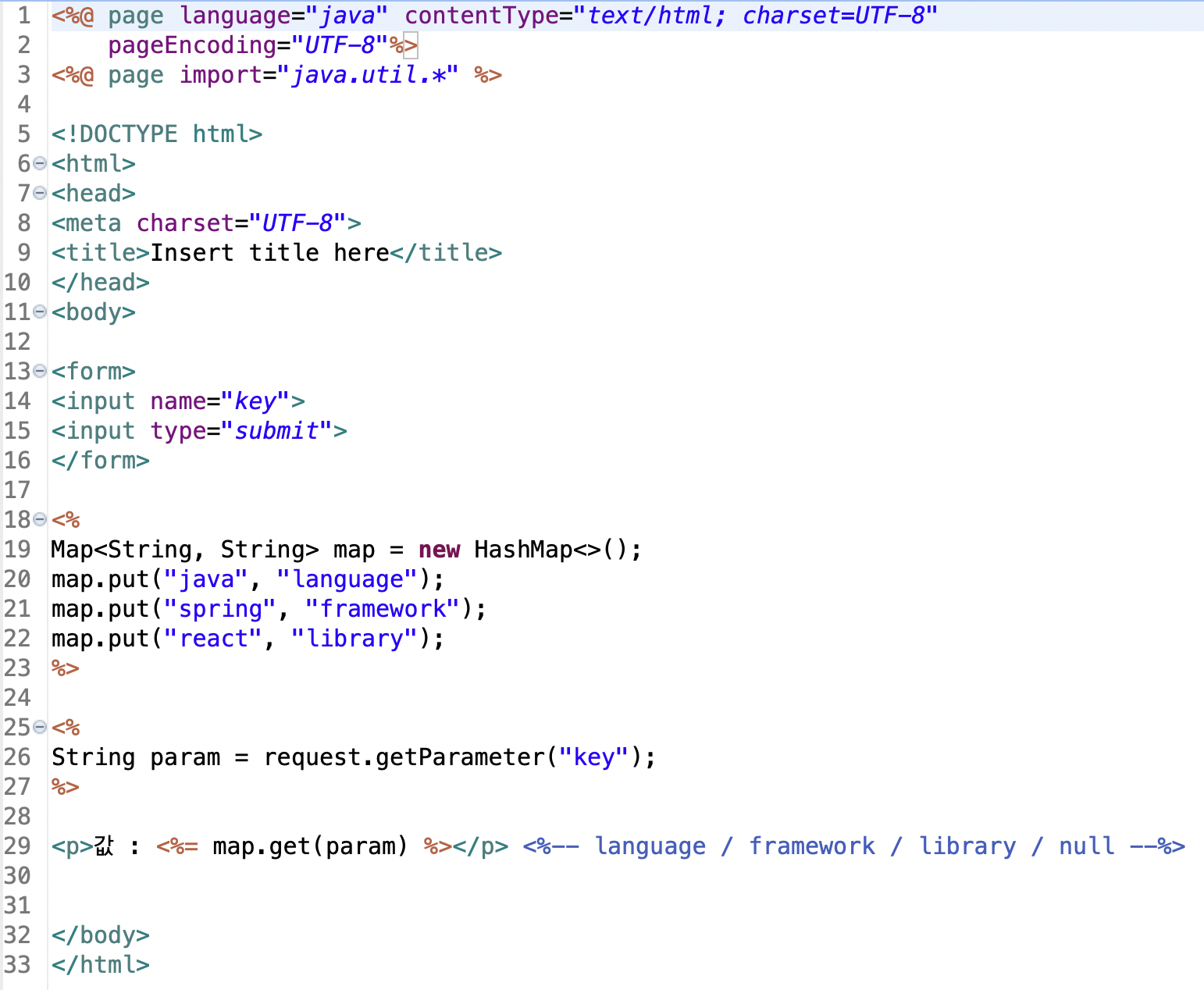Click the closing '</body>' tag
1204x990 pixels.
[101, 935]
